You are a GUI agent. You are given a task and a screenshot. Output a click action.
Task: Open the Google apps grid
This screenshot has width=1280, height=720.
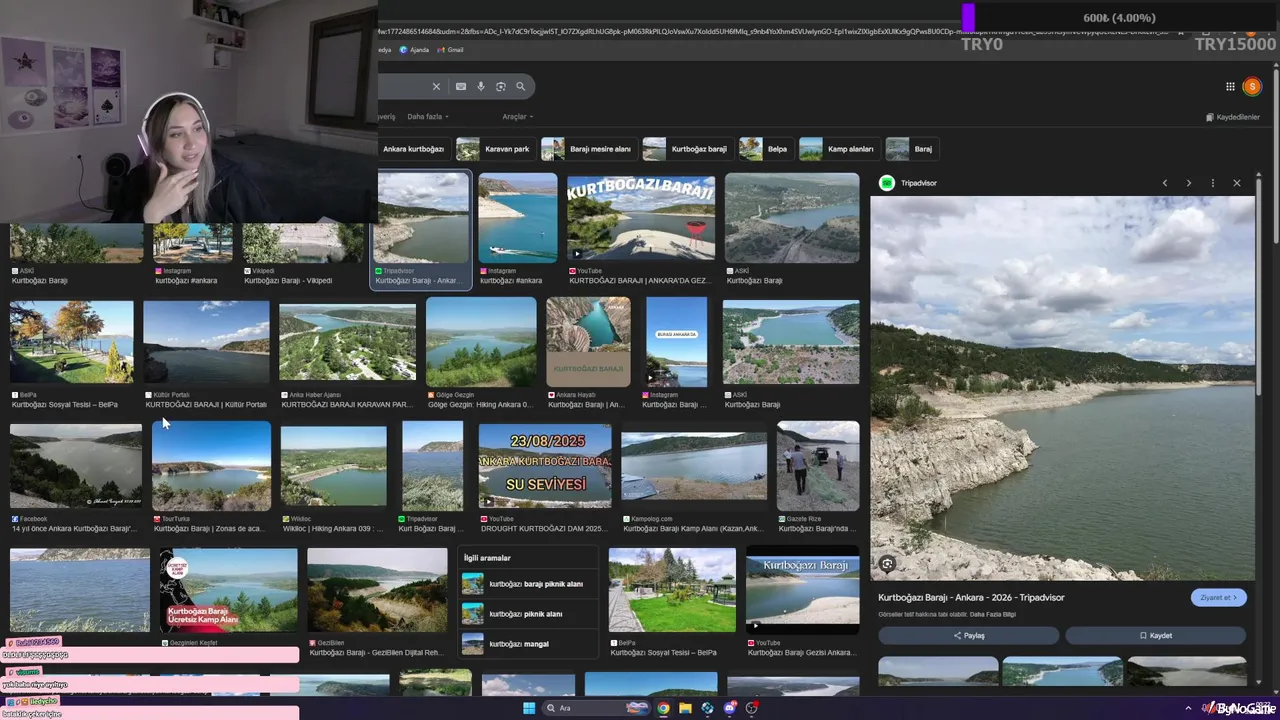click(x=1230, y=87)
